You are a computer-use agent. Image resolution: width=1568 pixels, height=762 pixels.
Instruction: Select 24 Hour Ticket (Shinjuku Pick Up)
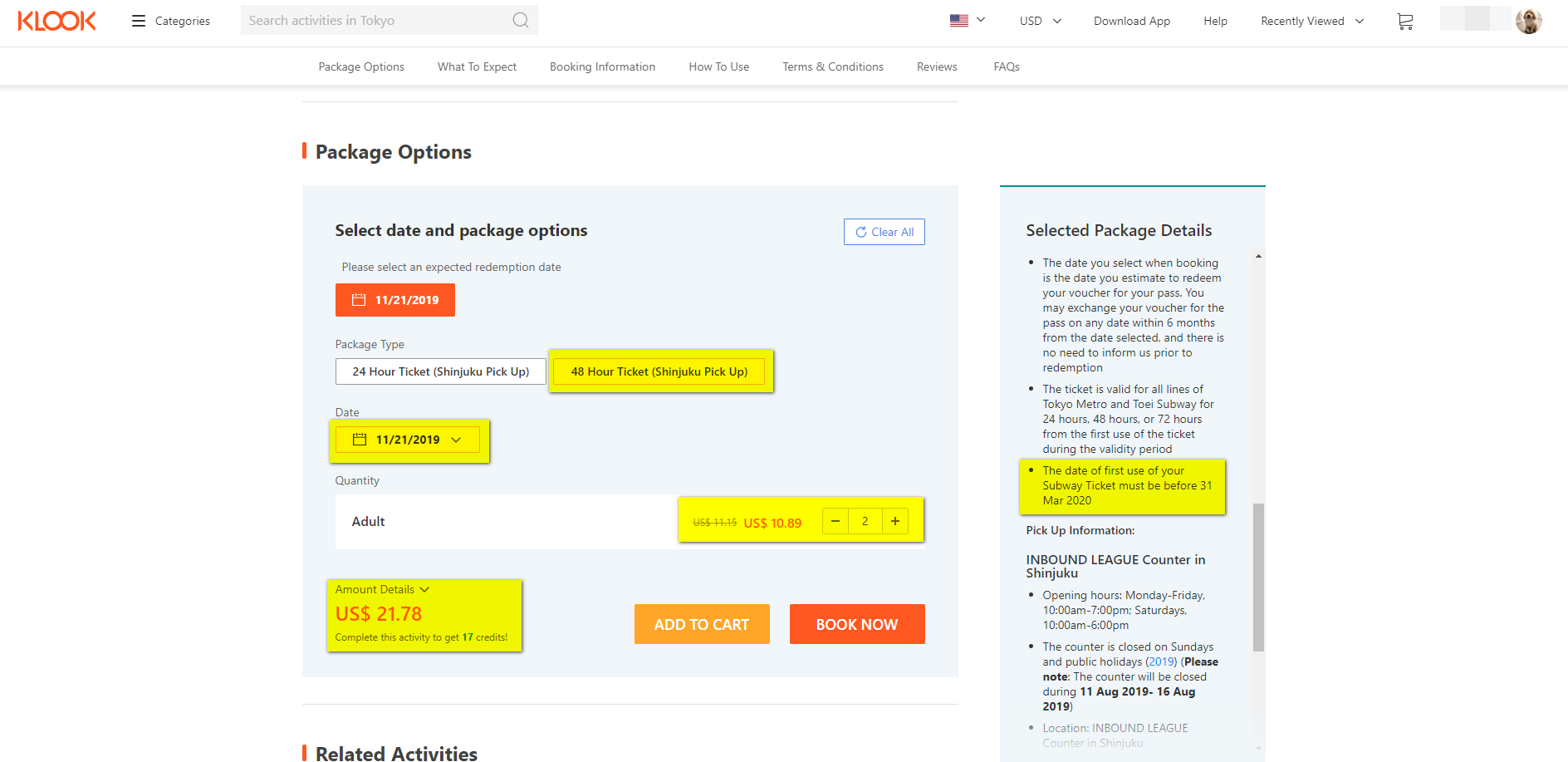pyautogui.click(x=441, y=371)
